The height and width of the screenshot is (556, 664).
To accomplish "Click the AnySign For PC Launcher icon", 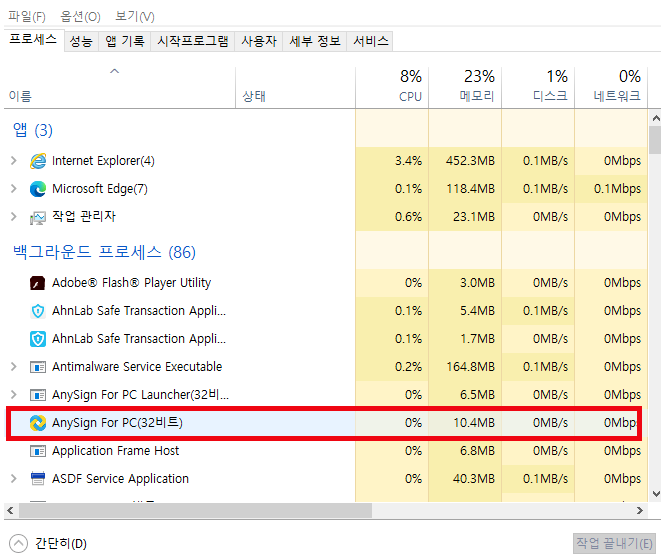I will [38, 395].
